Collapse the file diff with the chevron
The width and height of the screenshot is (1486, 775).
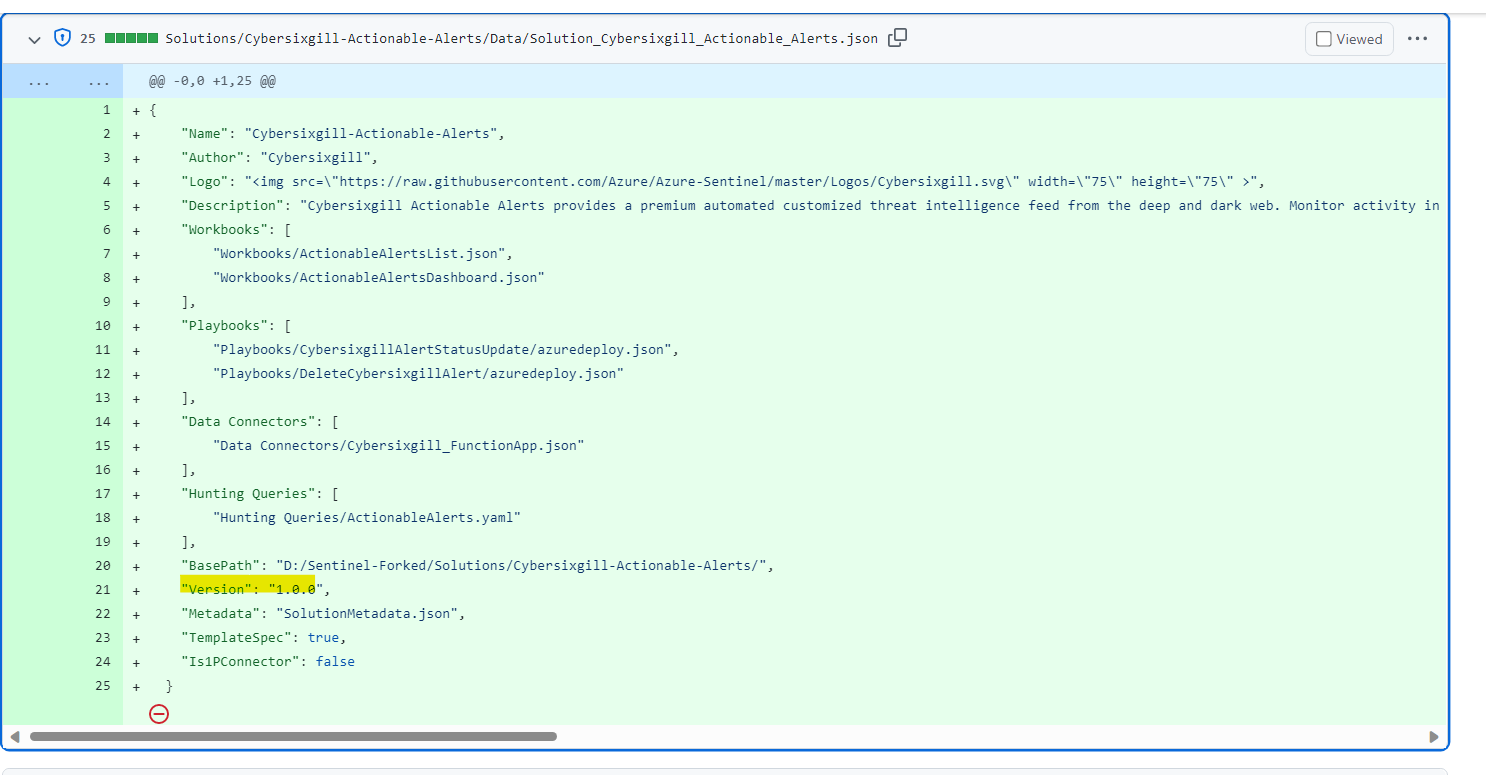click(x=35, y=39)
